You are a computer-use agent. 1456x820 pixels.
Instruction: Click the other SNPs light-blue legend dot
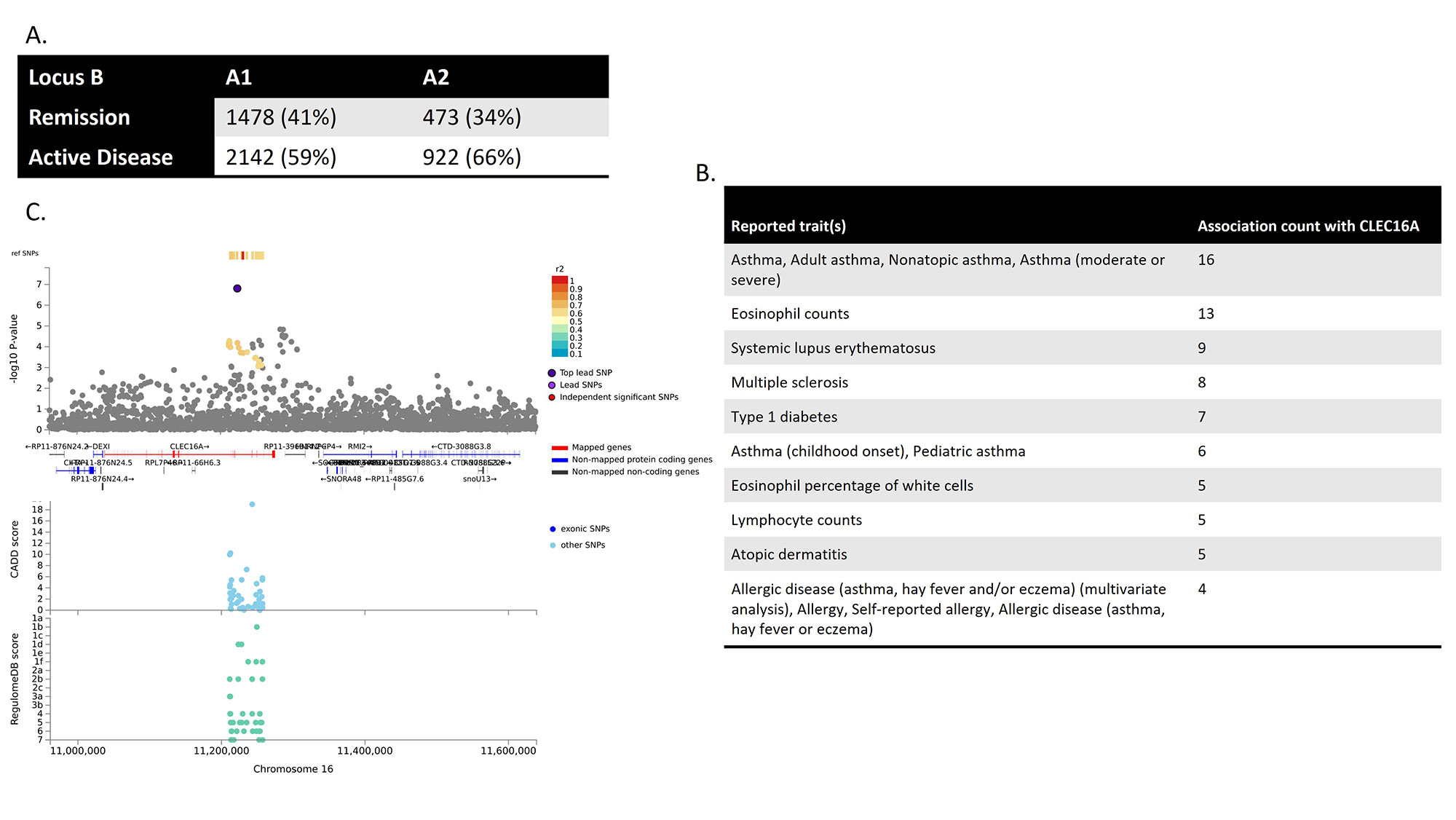553,545
